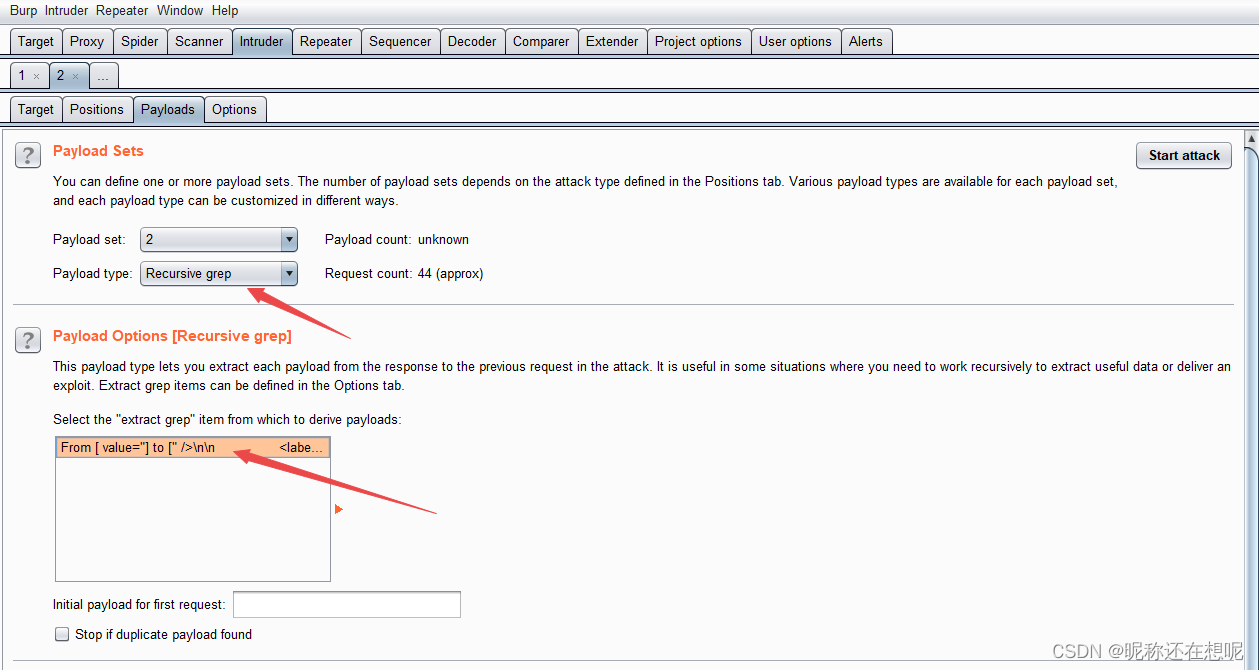
Task: Open the Payload set dropdown
Action: pyautogui.click(x=219, y=239)
